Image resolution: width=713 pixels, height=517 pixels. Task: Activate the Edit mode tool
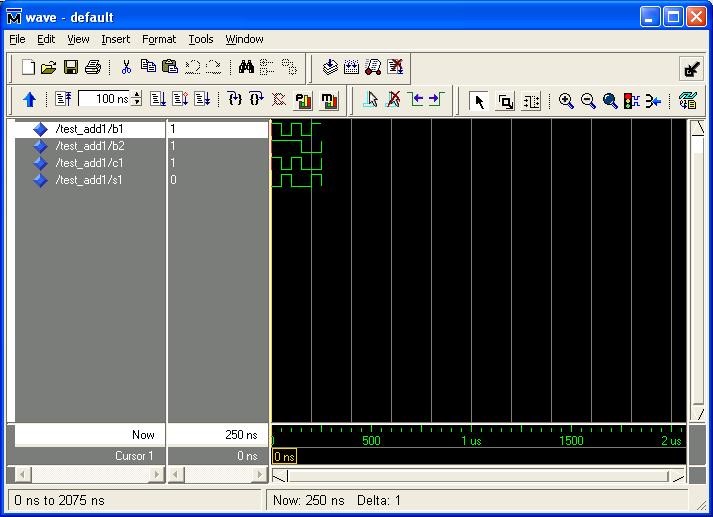pos(531,101)
